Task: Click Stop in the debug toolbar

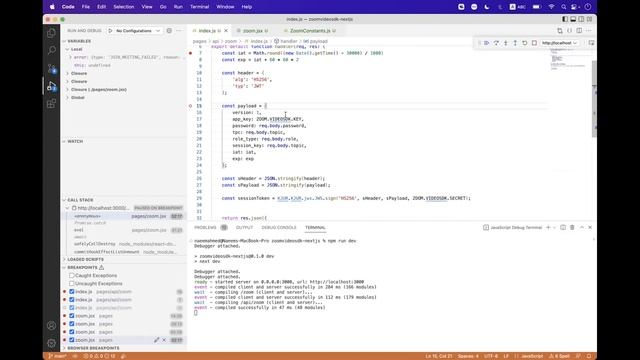Action: pos(534,43)
